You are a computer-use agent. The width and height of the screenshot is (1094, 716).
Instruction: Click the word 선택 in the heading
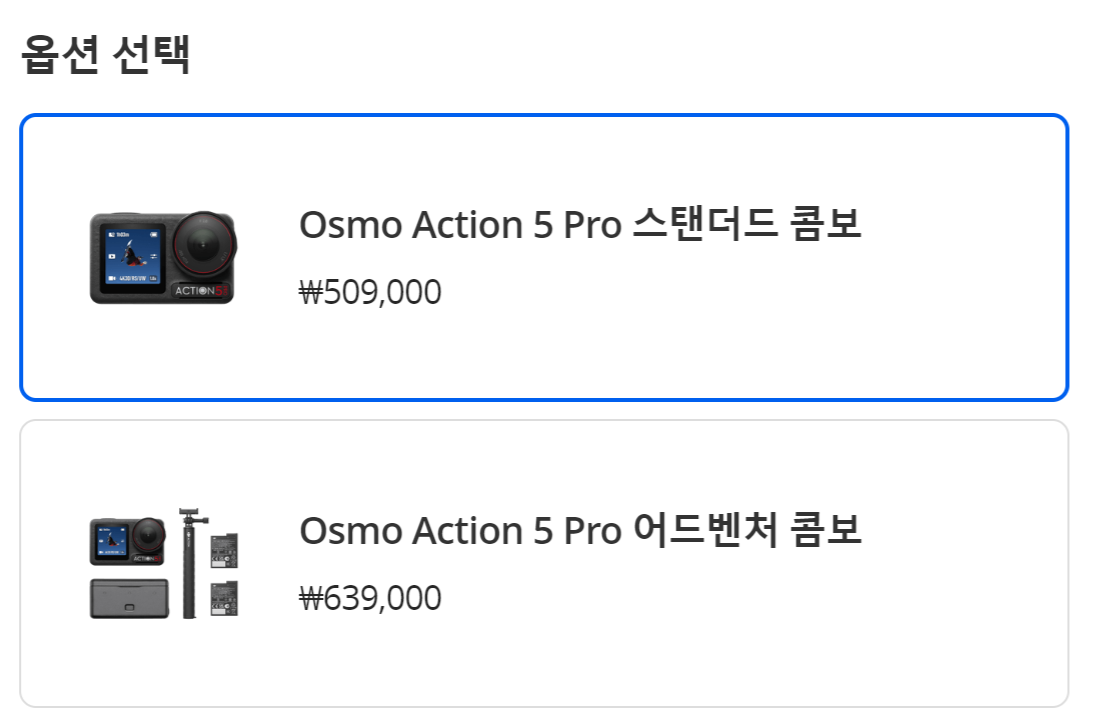[x=150, y=54]
